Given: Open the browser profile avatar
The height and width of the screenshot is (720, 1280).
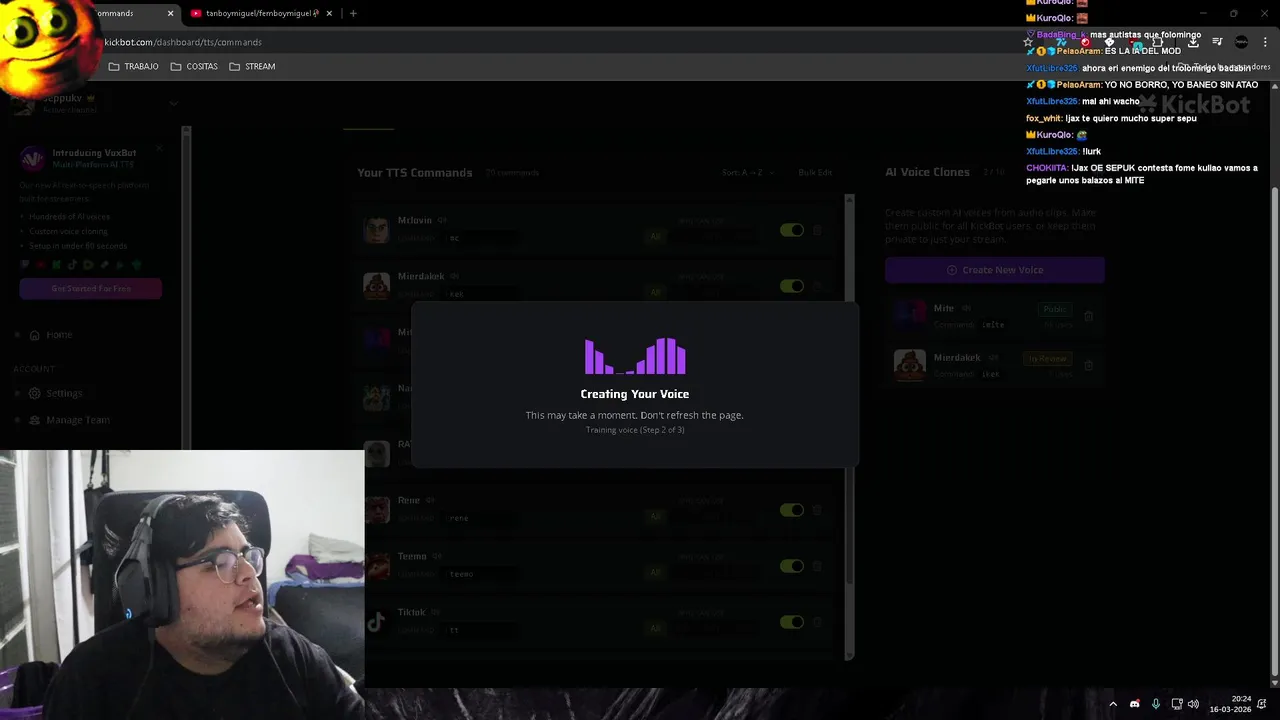Looking at the screenshot, I should pyautogui.click(x=1241, y=42).
